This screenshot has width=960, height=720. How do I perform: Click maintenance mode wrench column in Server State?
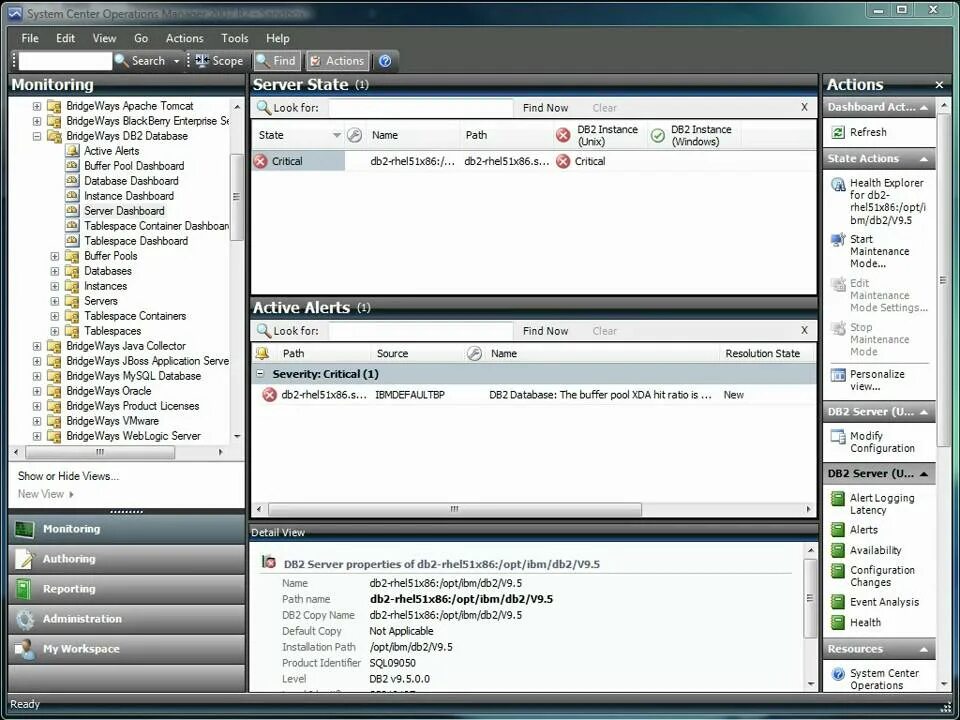click(x=354, y=135)
